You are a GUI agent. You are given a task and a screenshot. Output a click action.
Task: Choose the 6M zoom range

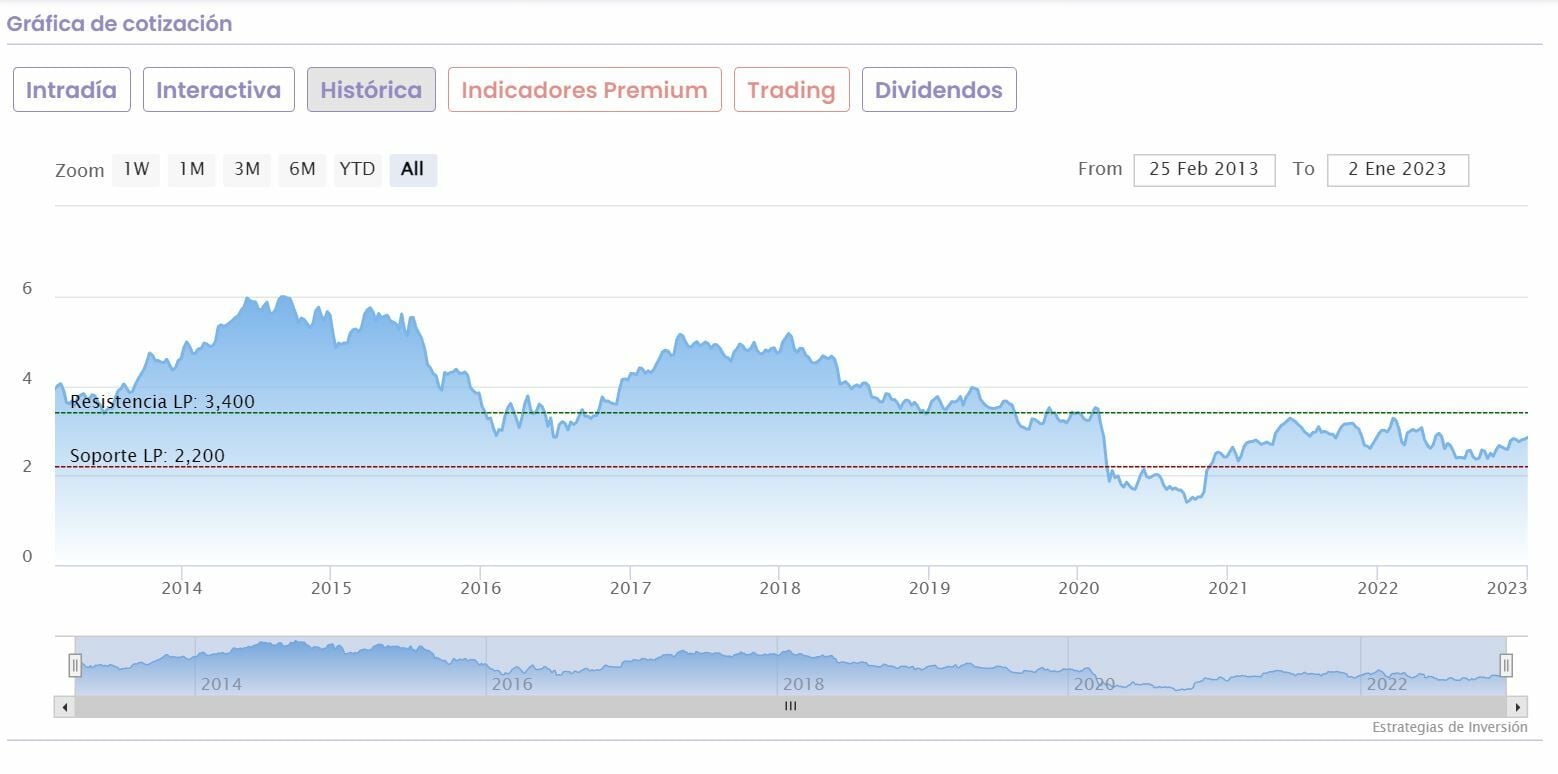coord(302,169)
